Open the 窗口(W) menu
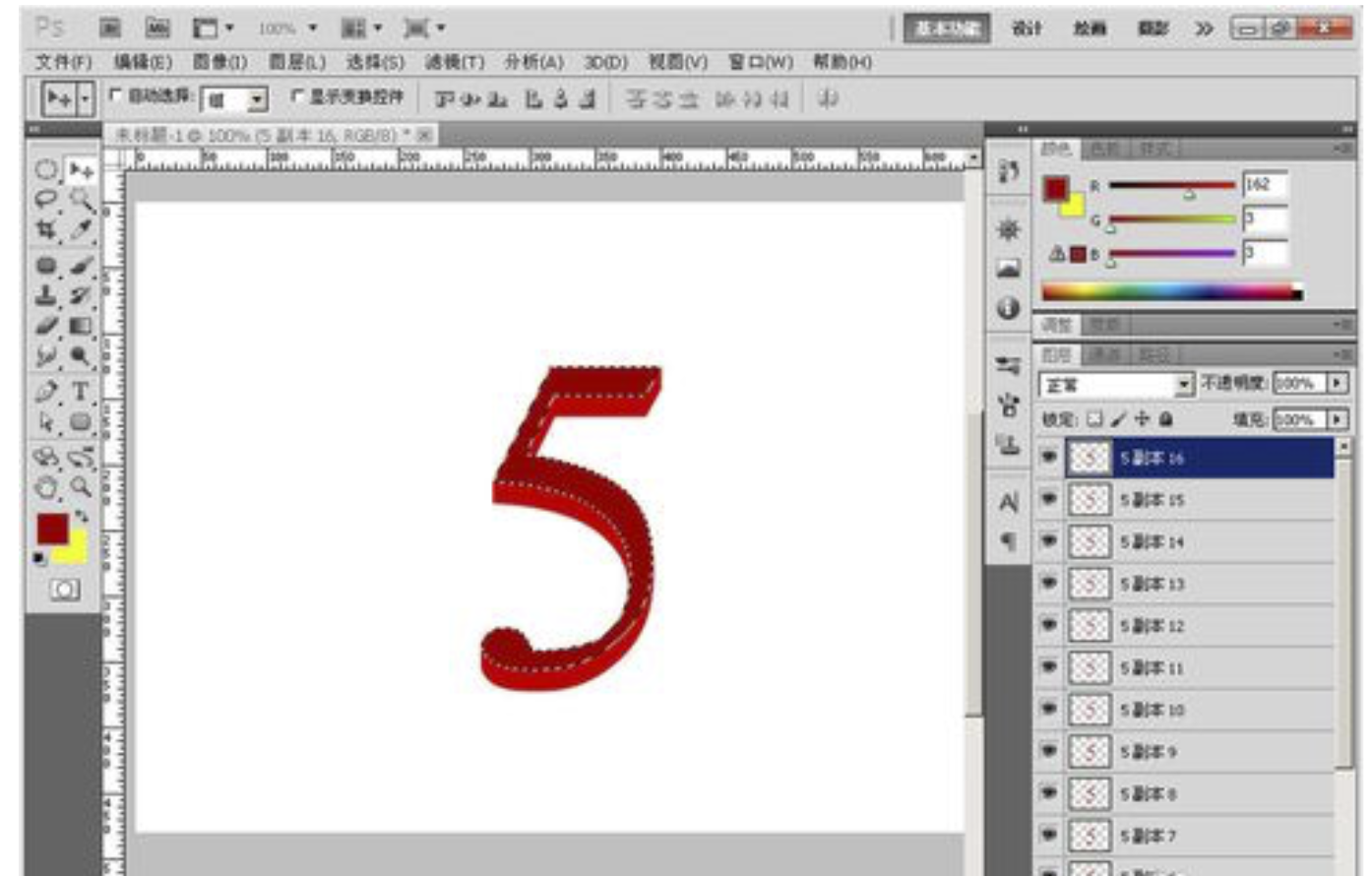1372x876 pixels. [x=760, y=62]
